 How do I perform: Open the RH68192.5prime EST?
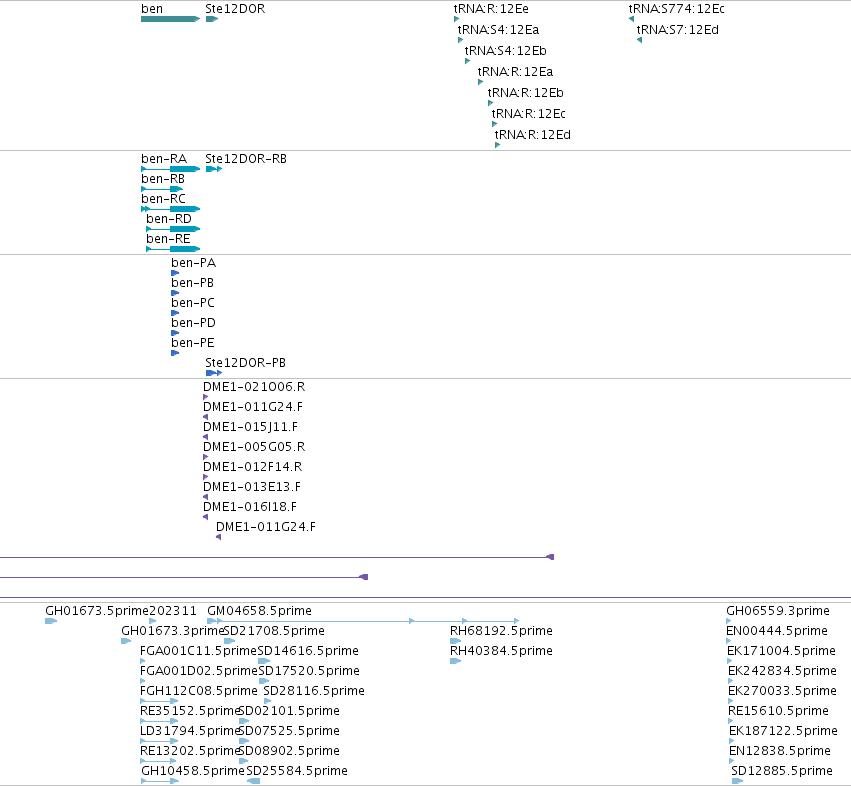[501, 631]
